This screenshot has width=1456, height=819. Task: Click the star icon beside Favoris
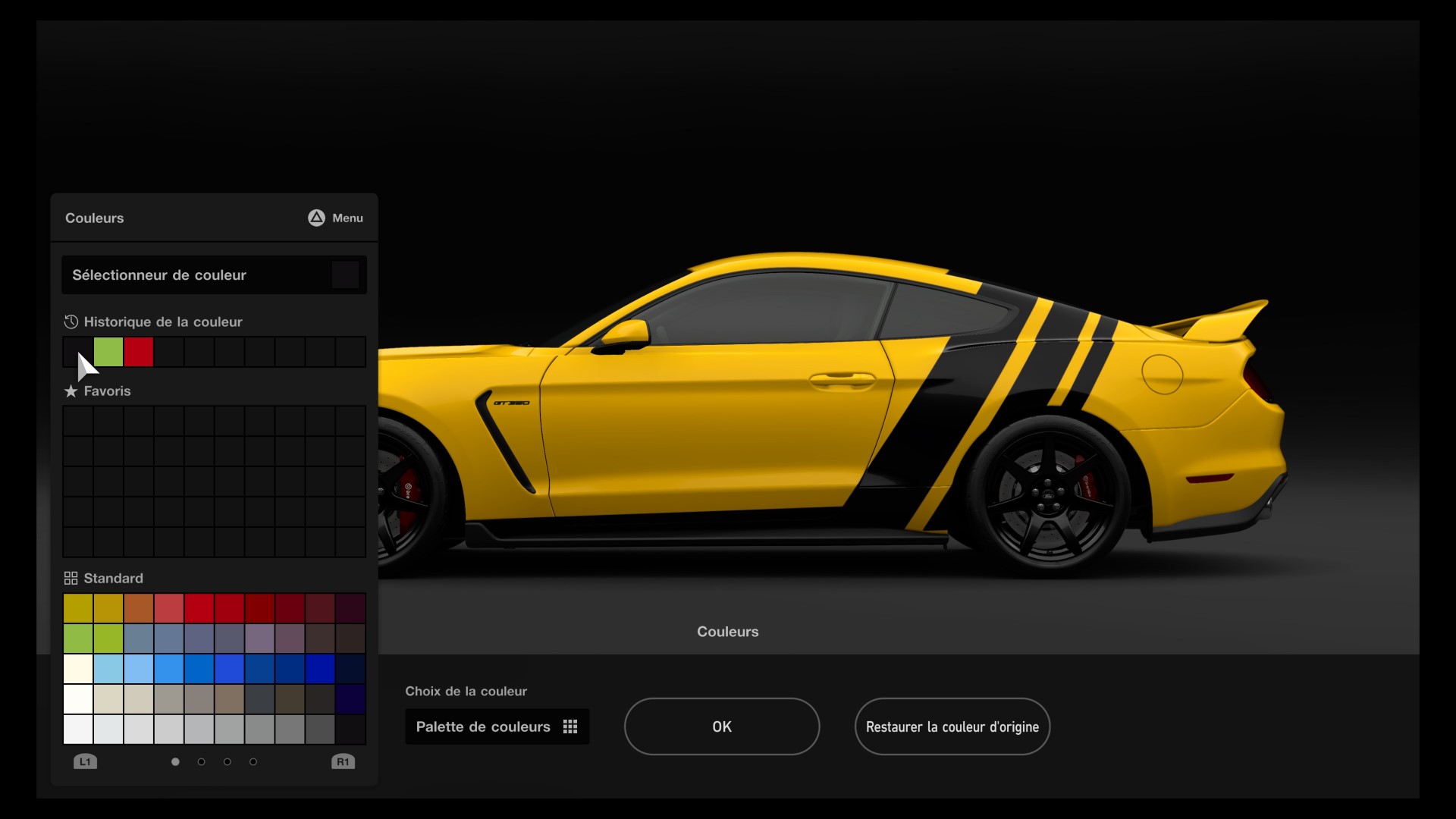coord(71,391)
